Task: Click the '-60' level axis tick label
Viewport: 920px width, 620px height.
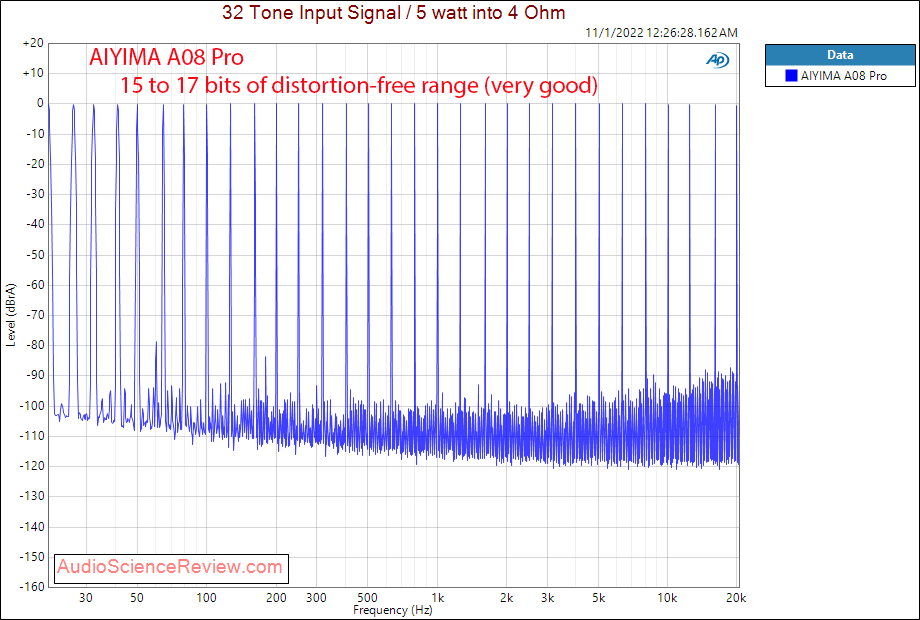Action: (35, 285)
